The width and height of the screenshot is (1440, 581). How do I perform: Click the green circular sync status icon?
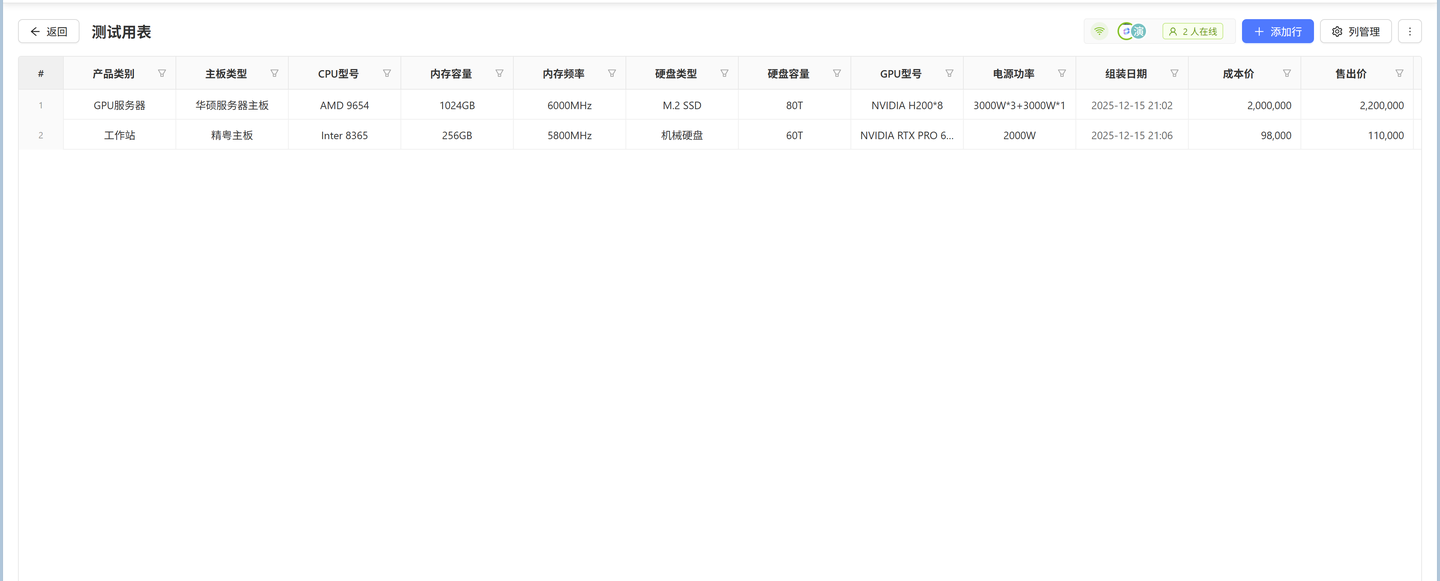(x=1124, y=31)
